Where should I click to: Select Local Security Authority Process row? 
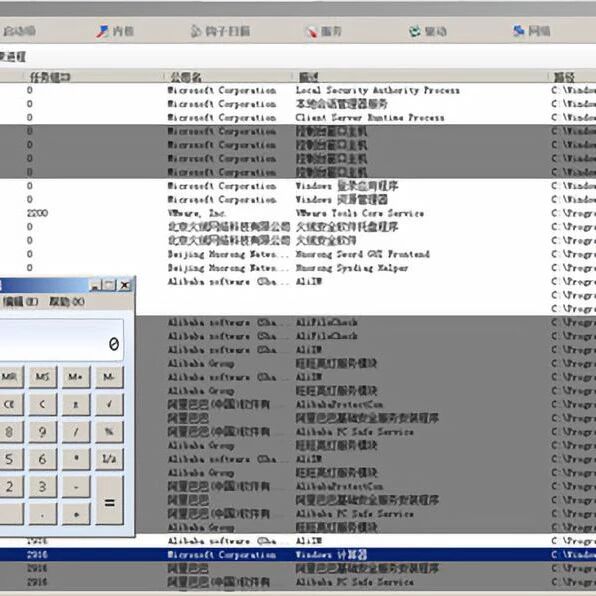click(x=298, y=90)
